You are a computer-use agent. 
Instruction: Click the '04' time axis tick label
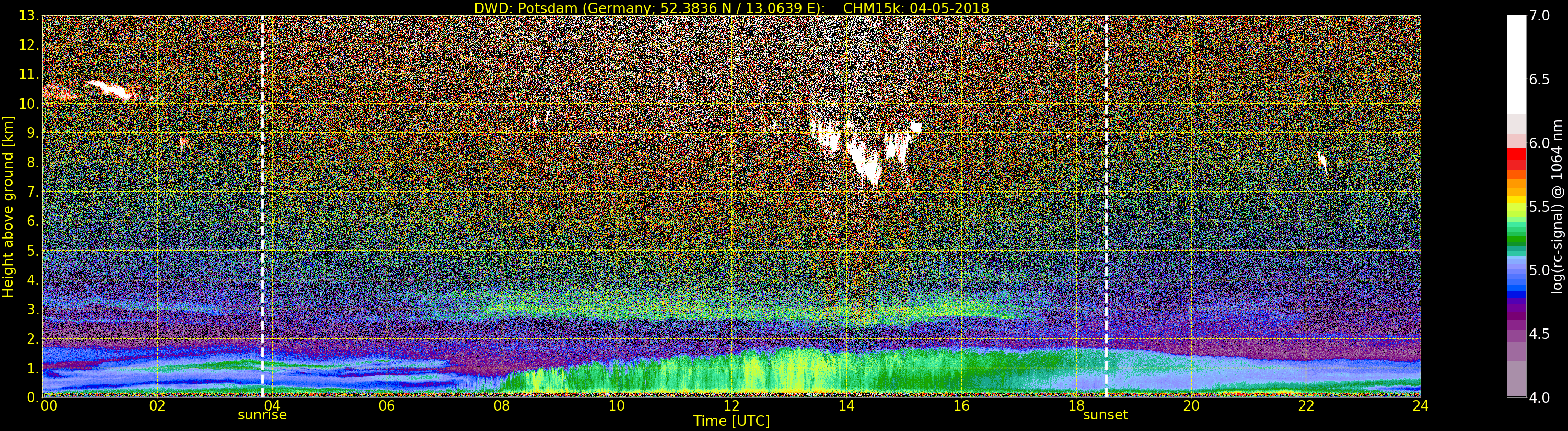[272, 406]
